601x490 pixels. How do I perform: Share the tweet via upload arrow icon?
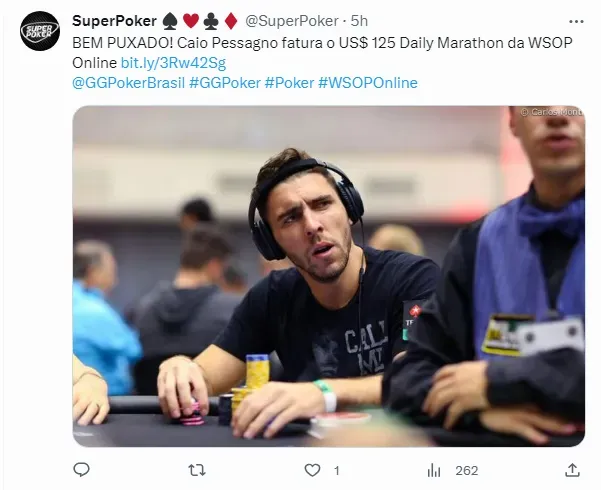(x=572, y=470)
